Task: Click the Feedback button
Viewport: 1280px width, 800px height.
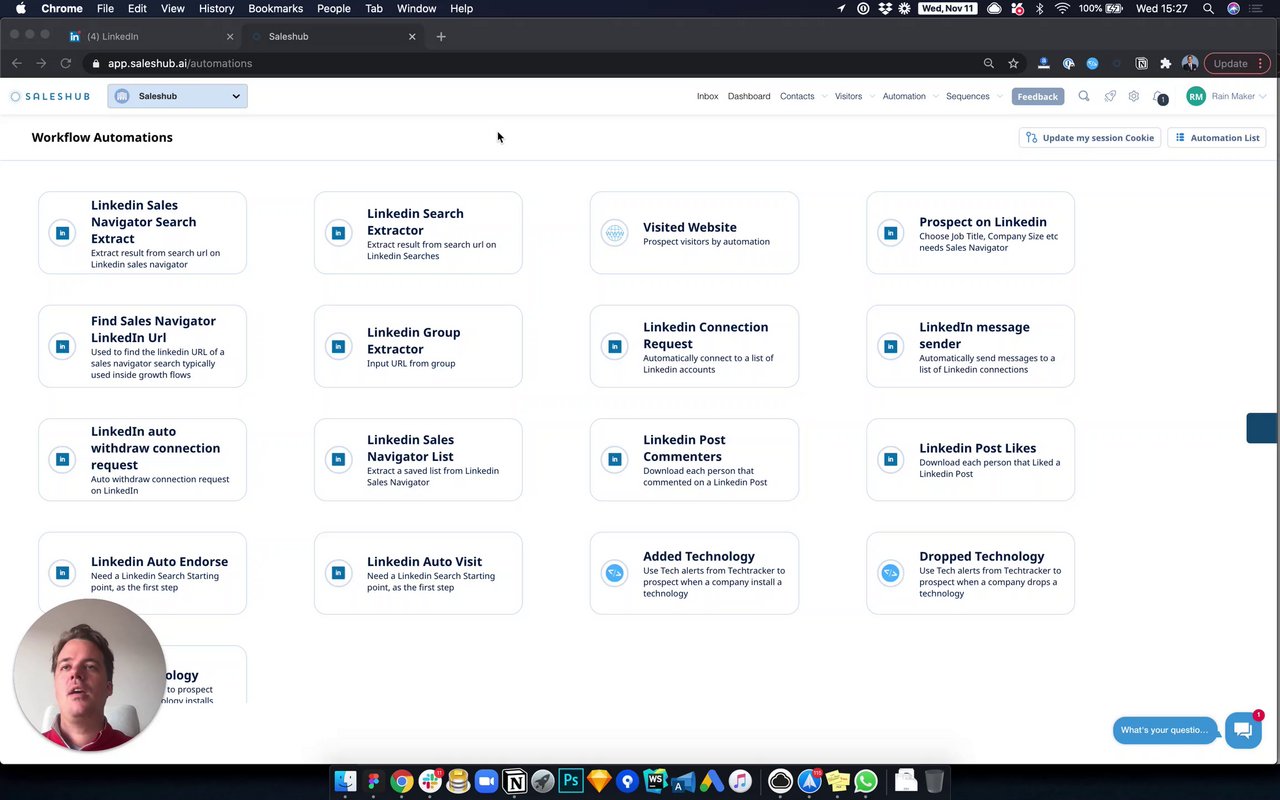Action: tap(1037, 96)
